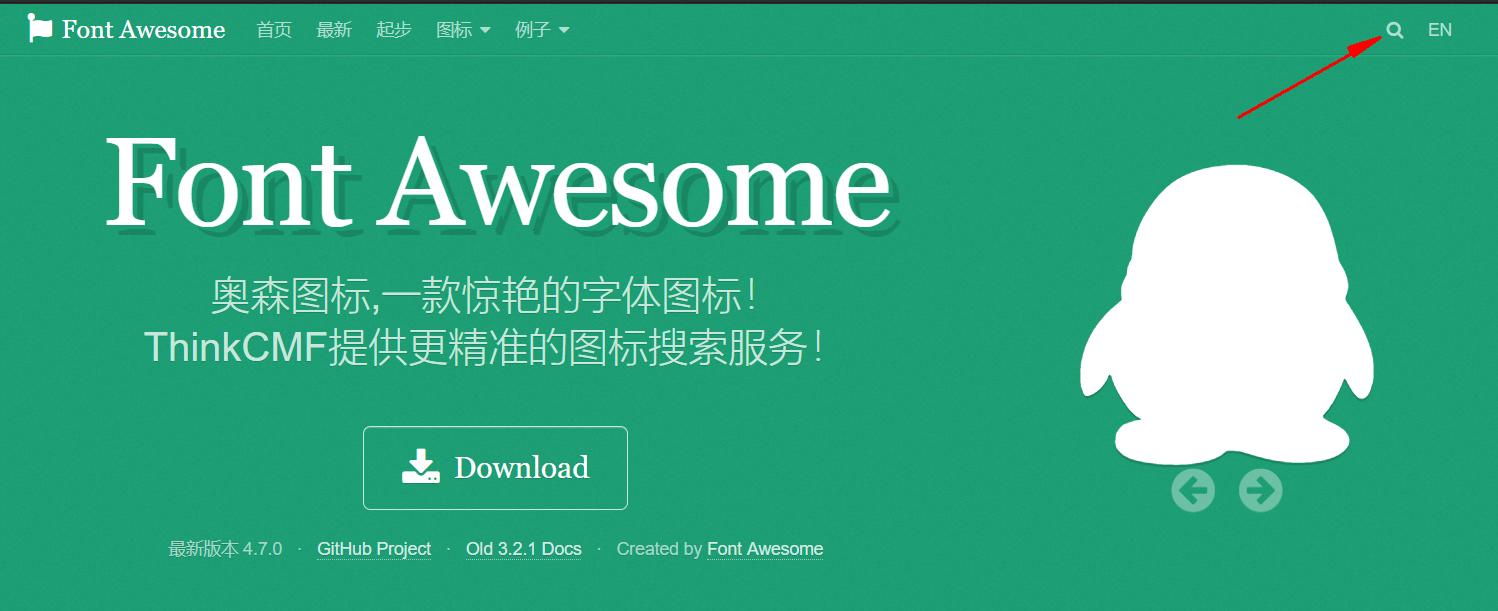This screenshot has width=1498, height=611.
Task: Open the 图标 dropdown menu
Action: tap(463, 30)
